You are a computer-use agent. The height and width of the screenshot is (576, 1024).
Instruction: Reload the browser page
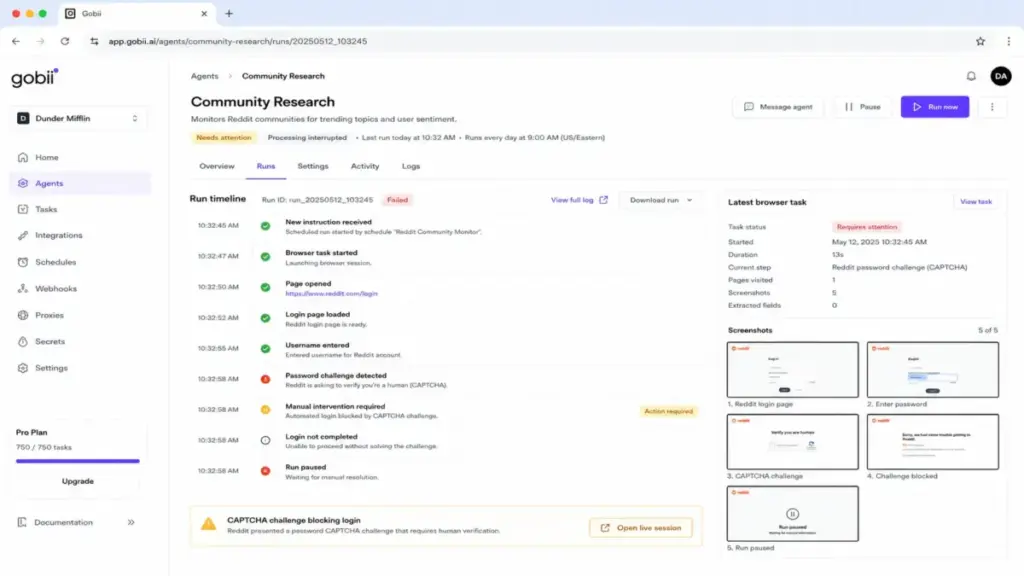point(65,41)
